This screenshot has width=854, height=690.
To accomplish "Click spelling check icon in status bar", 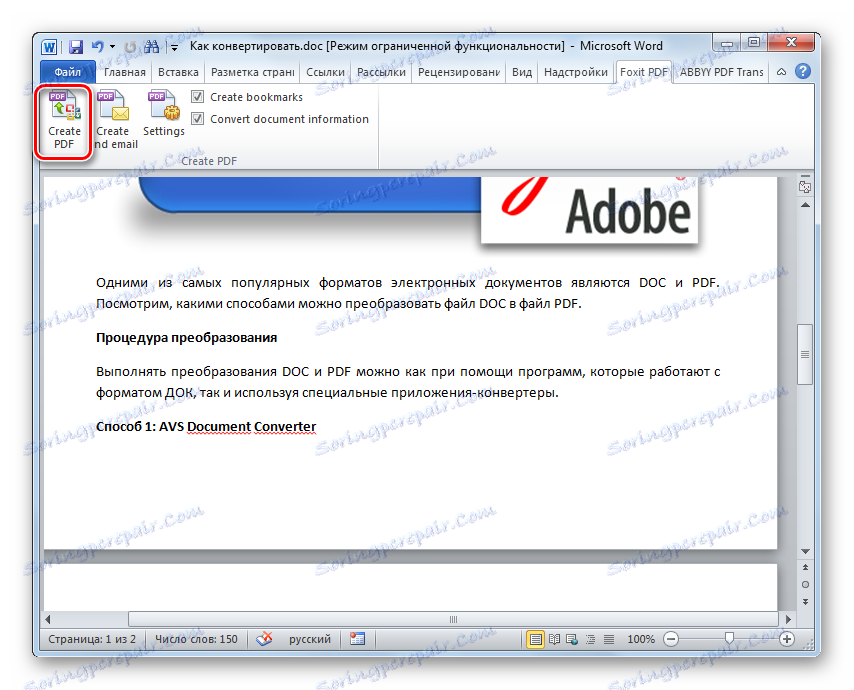I will click(265, 639).
